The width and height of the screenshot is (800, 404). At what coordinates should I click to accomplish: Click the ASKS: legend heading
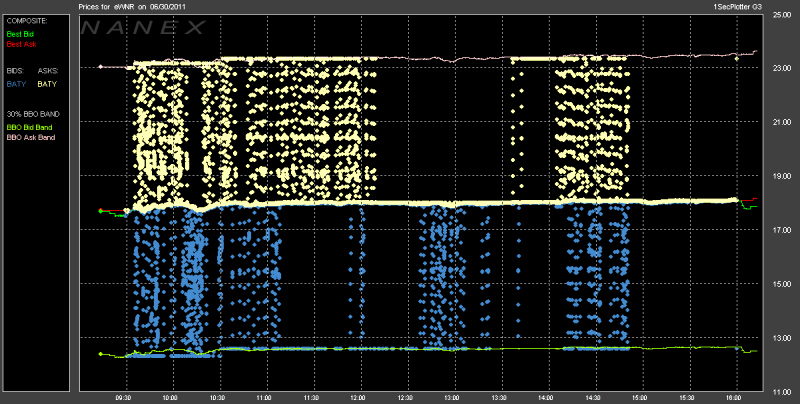tap(47, 71)
